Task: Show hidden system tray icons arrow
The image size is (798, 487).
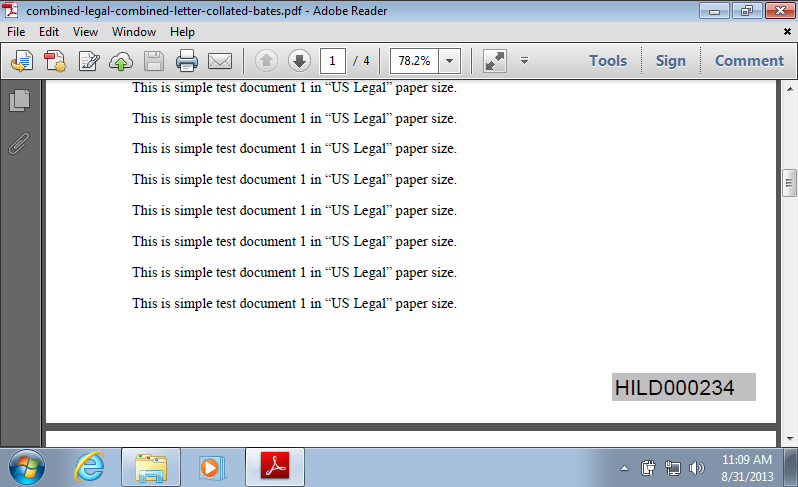Action: [x=624, y=468]
